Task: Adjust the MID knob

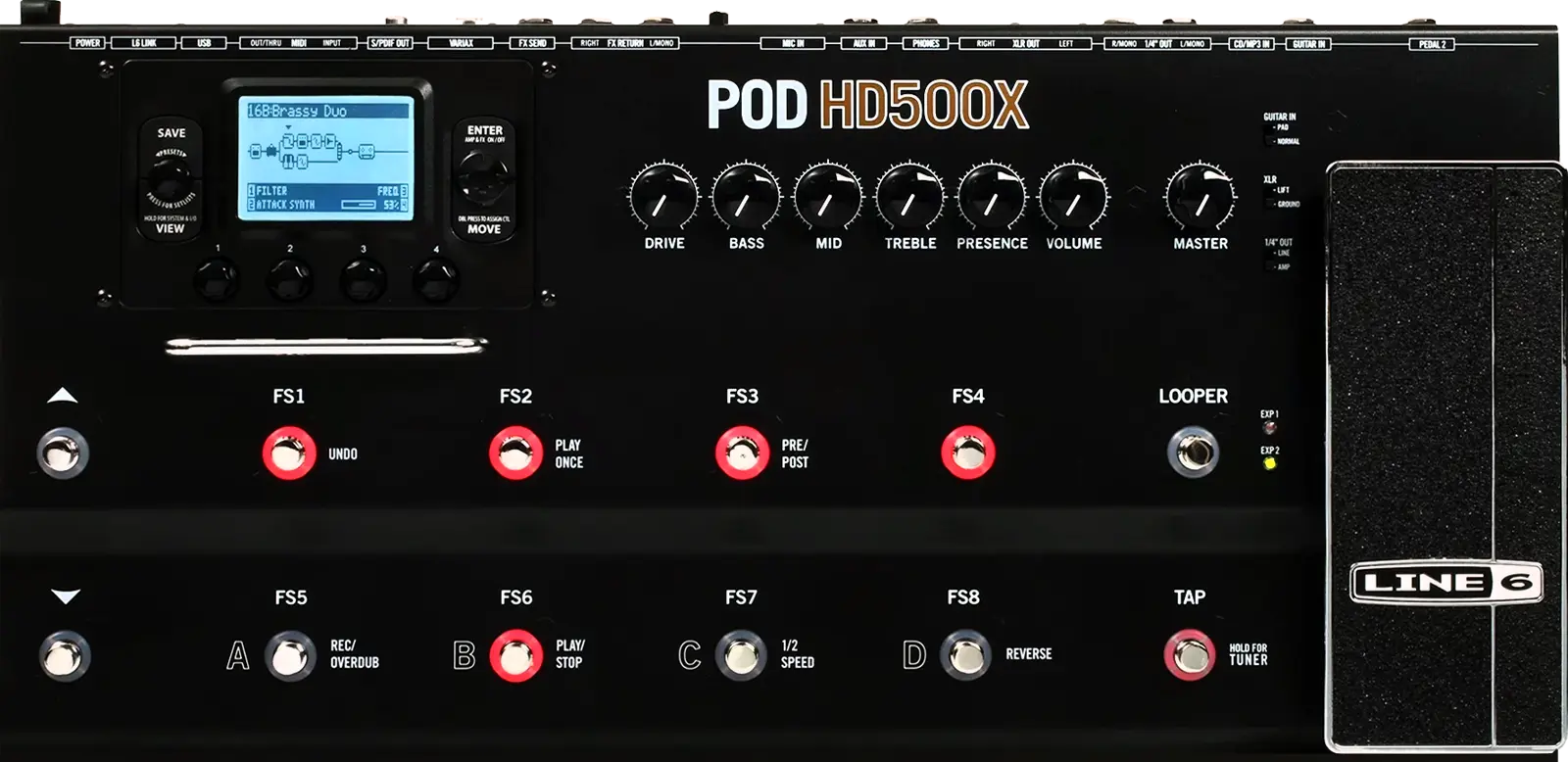Action: coord(828,196)
